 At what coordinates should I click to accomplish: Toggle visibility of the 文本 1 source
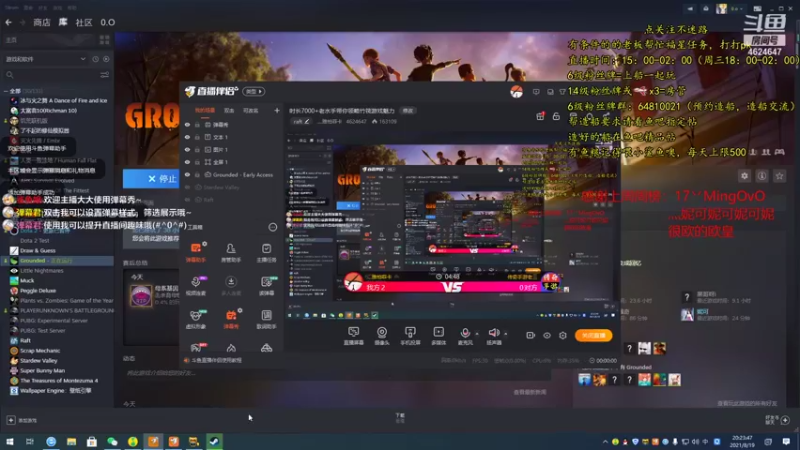click(187, 137)
